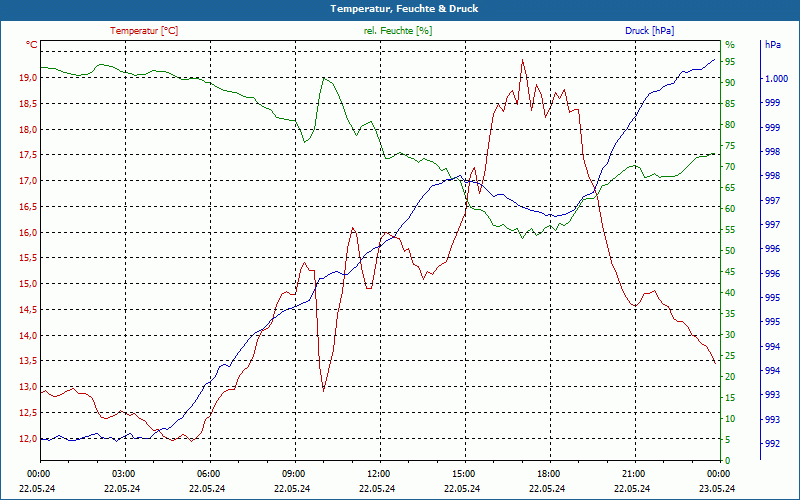Click the '06:00' time axis label
This screenshot has height=500, width=800.
208,474
